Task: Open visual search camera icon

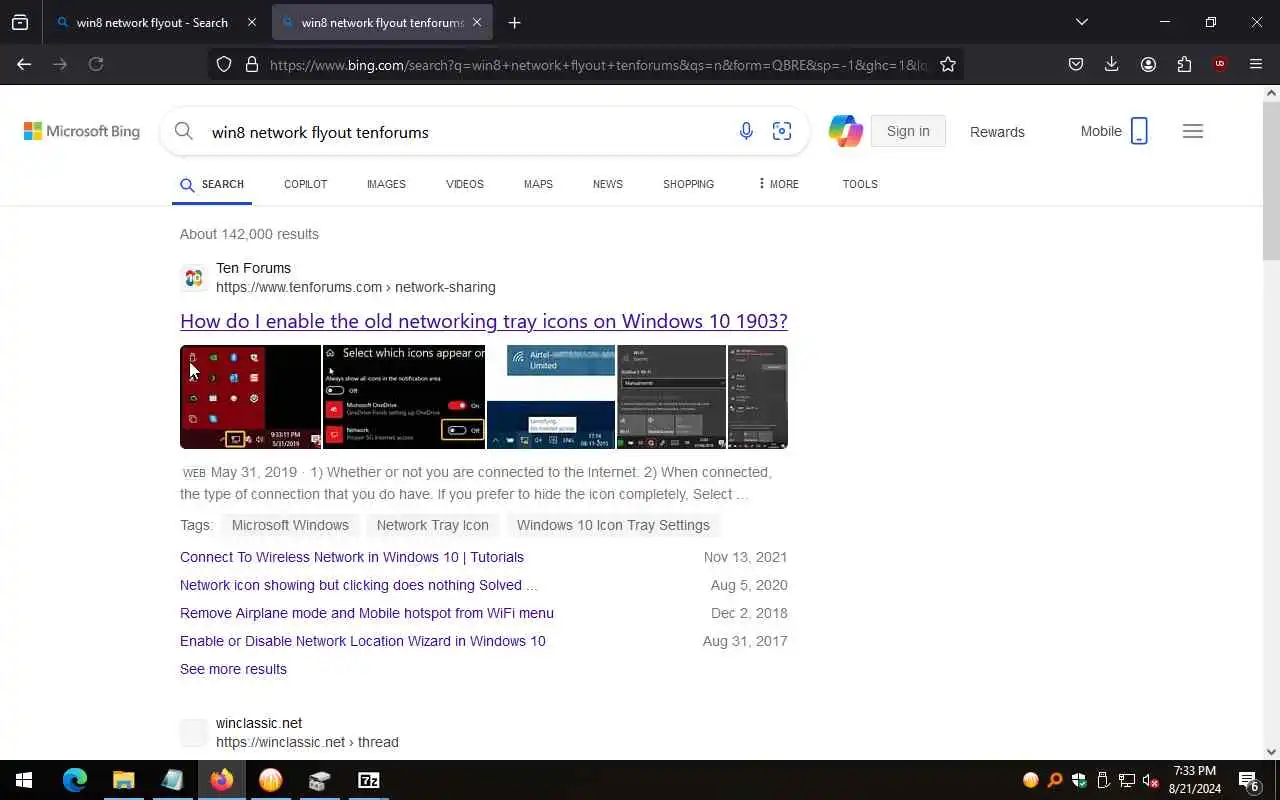Action: point(782,131)
